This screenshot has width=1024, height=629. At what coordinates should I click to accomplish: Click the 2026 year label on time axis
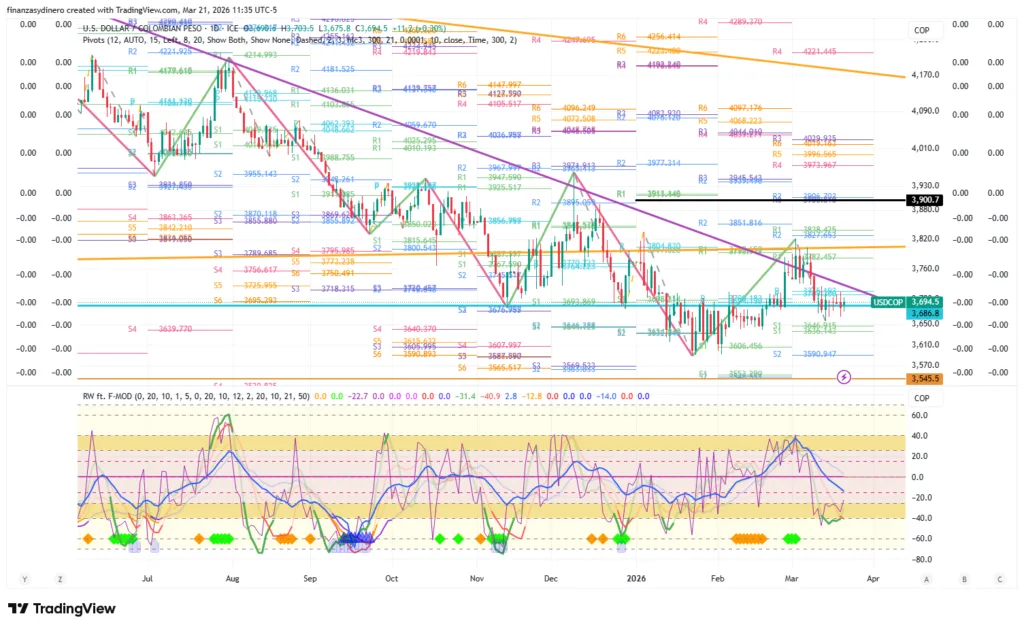click(635, 579)
